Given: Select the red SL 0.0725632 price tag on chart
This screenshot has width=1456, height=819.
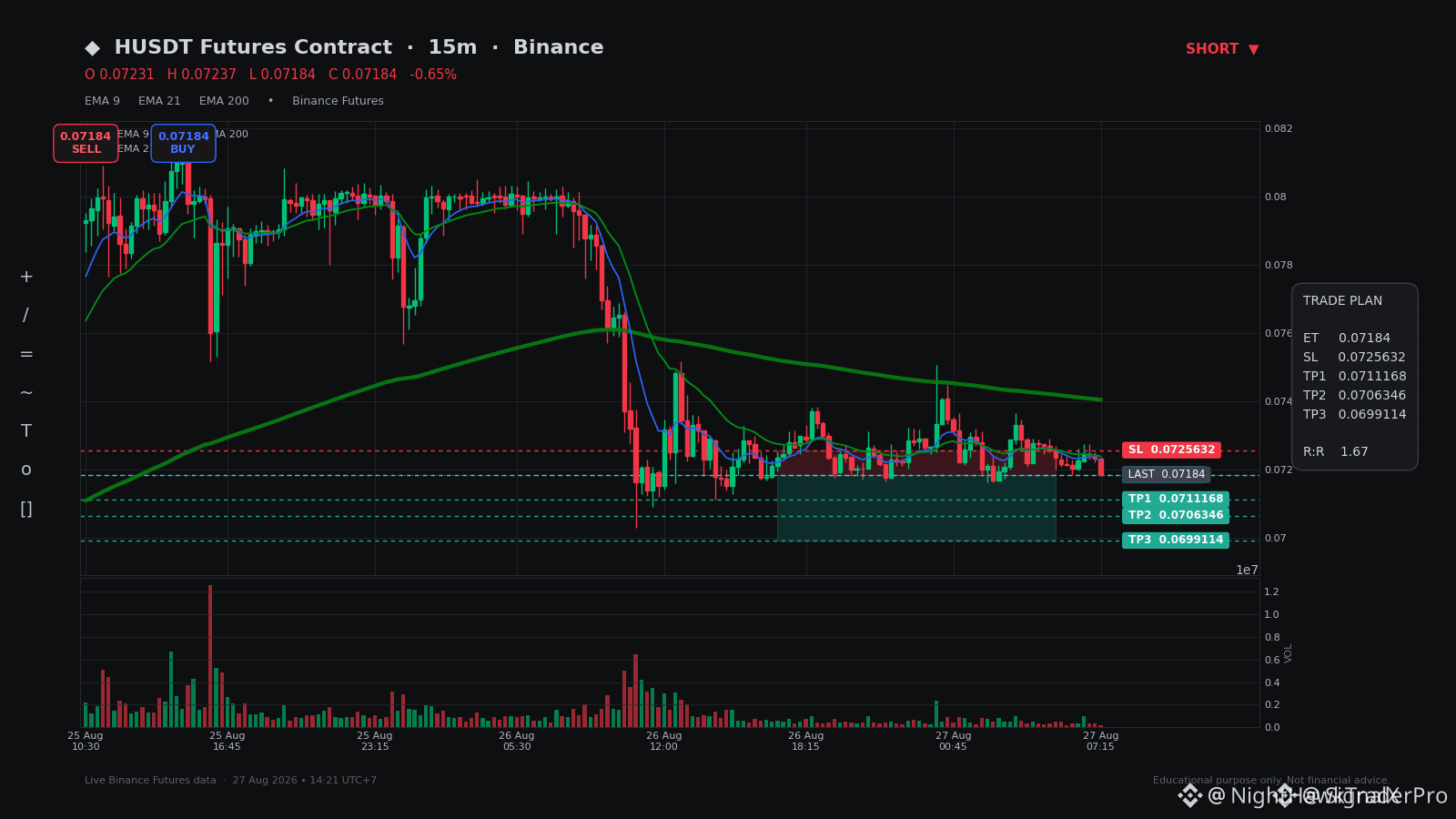Looking at the screenshot, I should tap(1171, 450).
